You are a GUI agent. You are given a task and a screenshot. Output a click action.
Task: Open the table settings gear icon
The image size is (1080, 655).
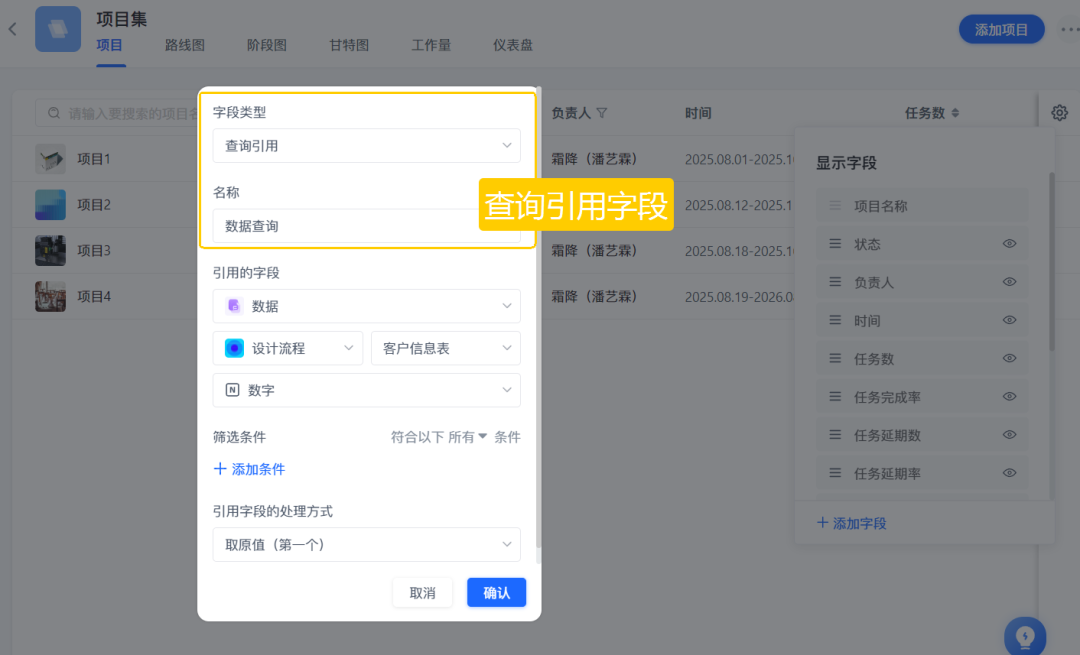(x=1059, y=113)
